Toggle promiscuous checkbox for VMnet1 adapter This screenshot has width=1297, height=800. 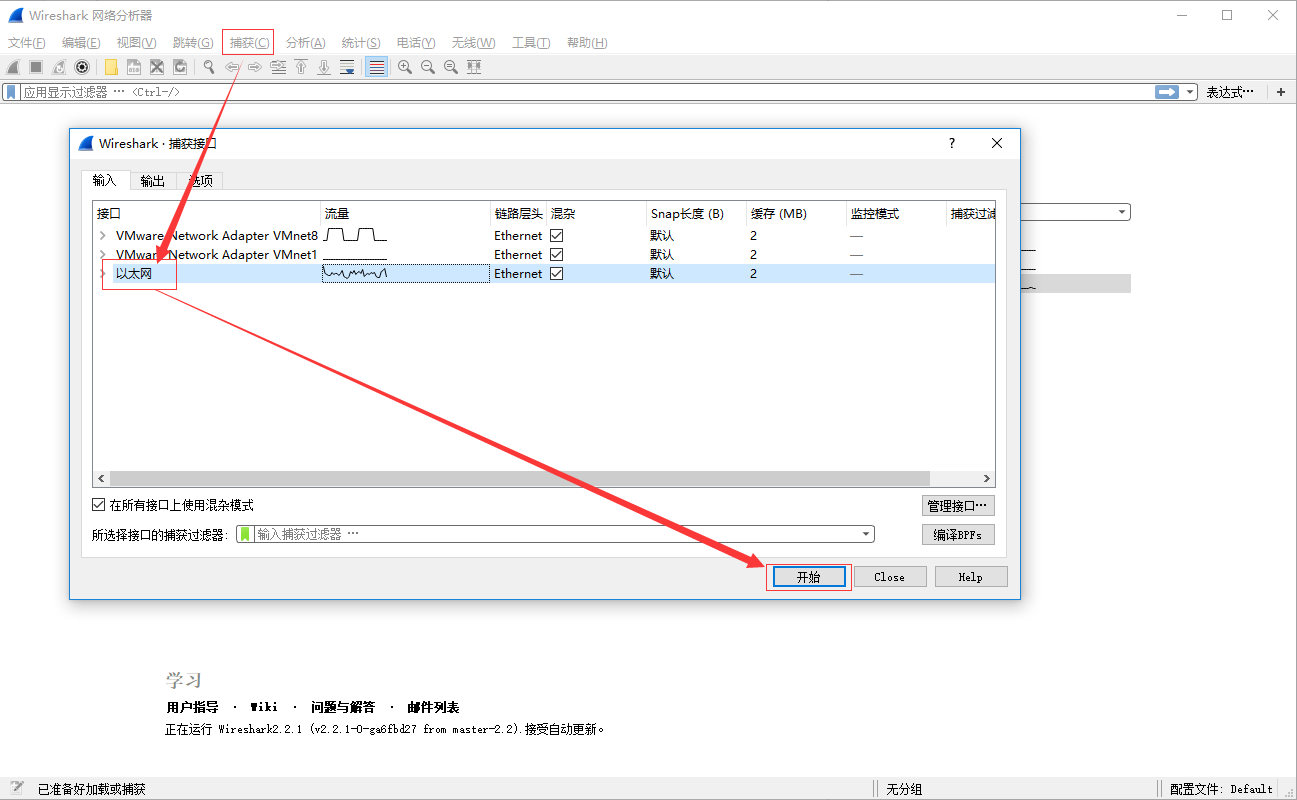point(557,255)
